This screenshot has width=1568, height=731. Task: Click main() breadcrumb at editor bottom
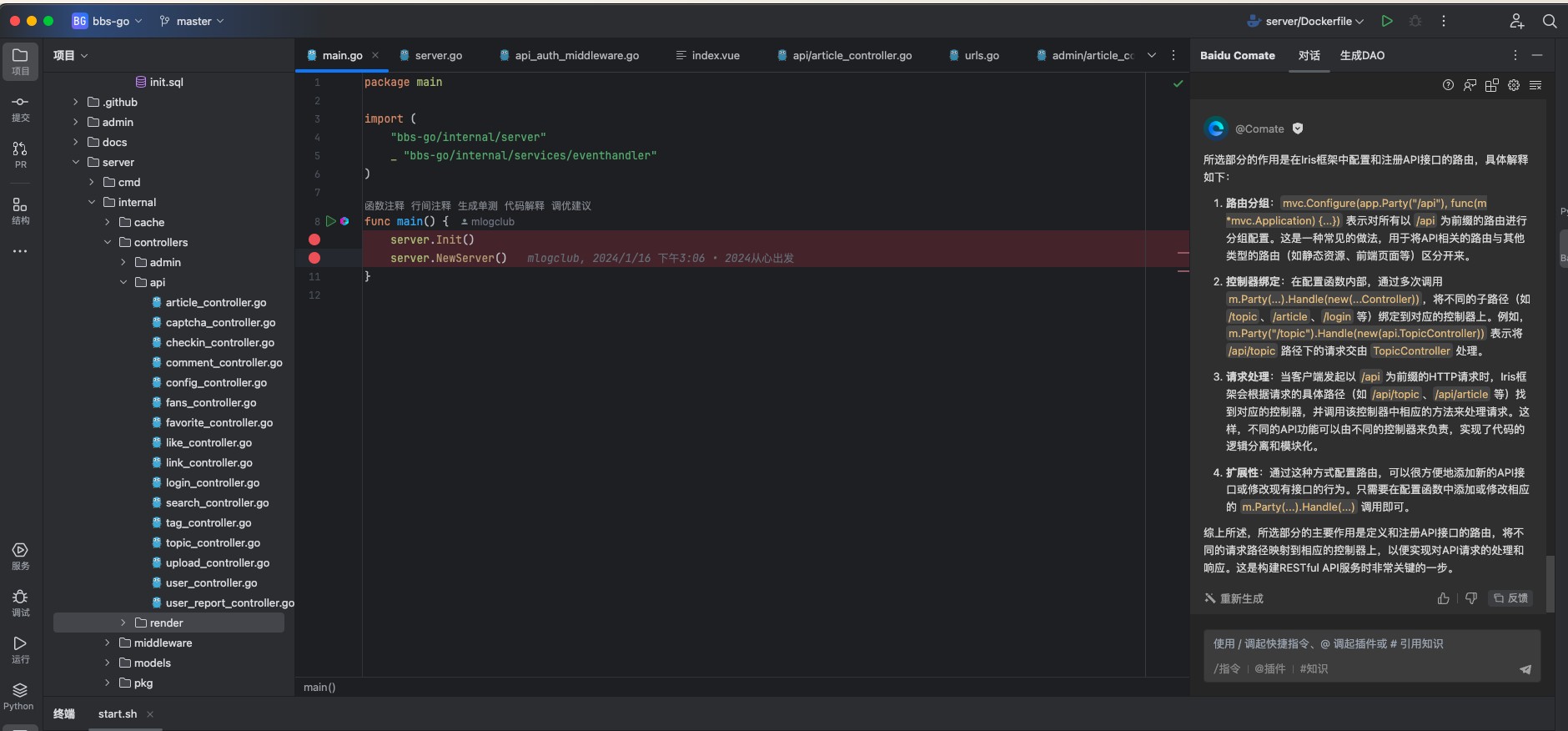[319, 687]
